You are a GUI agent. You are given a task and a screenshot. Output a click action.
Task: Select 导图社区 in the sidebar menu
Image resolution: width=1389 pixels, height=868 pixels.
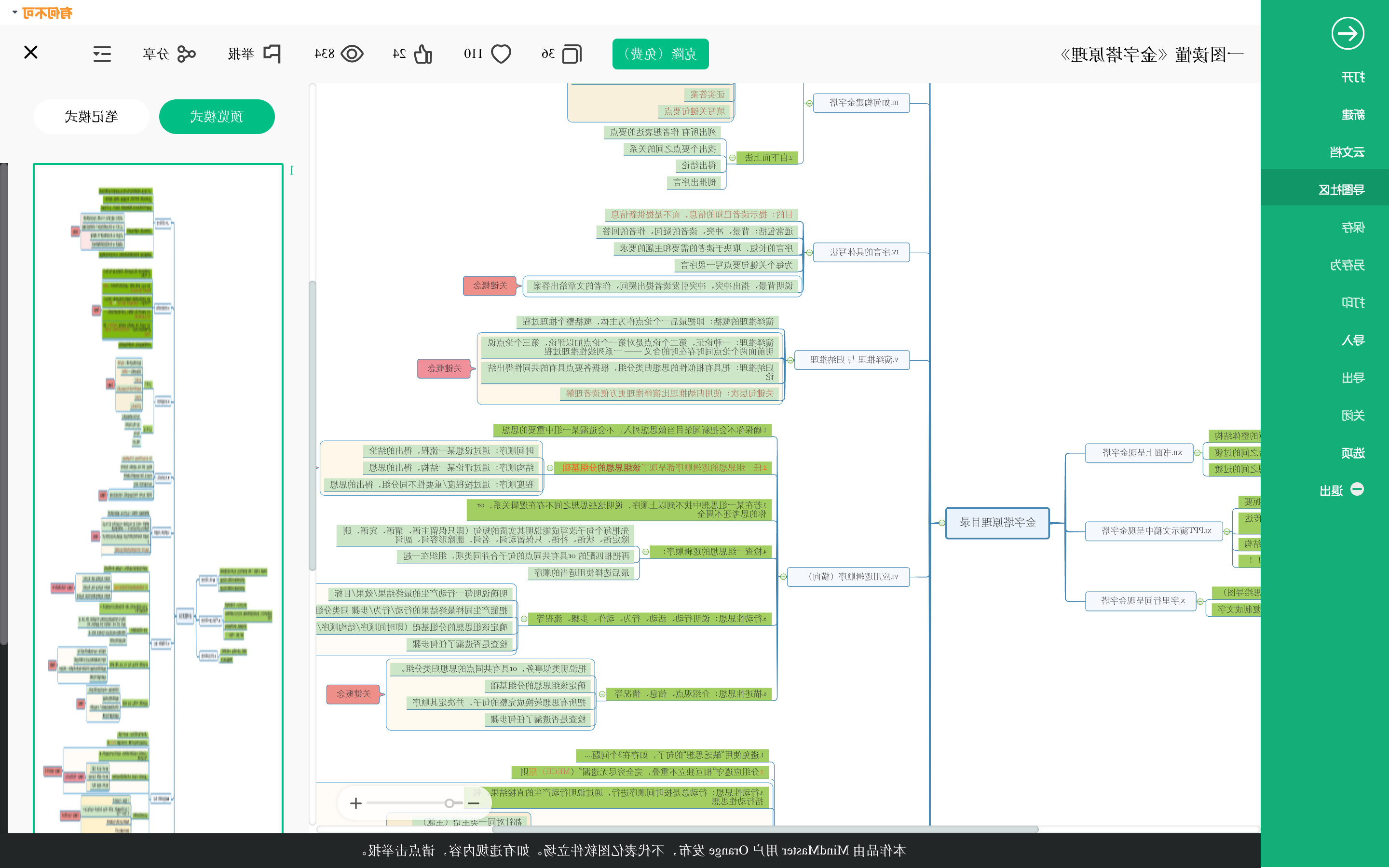pos(1341,190)
